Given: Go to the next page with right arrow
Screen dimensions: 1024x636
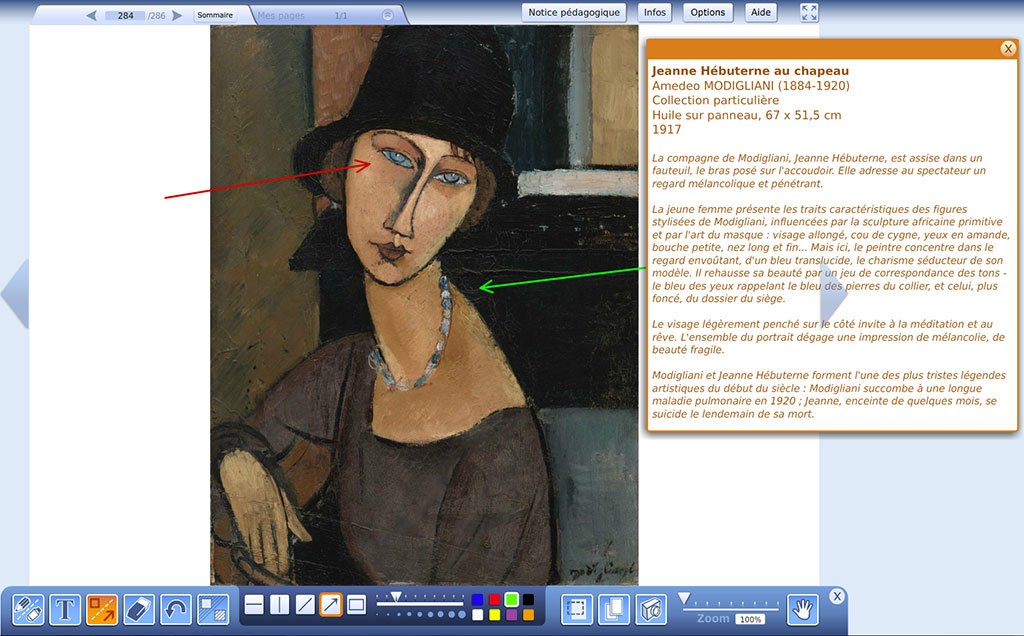Looking at the screenshot, I should click(177, 16).
